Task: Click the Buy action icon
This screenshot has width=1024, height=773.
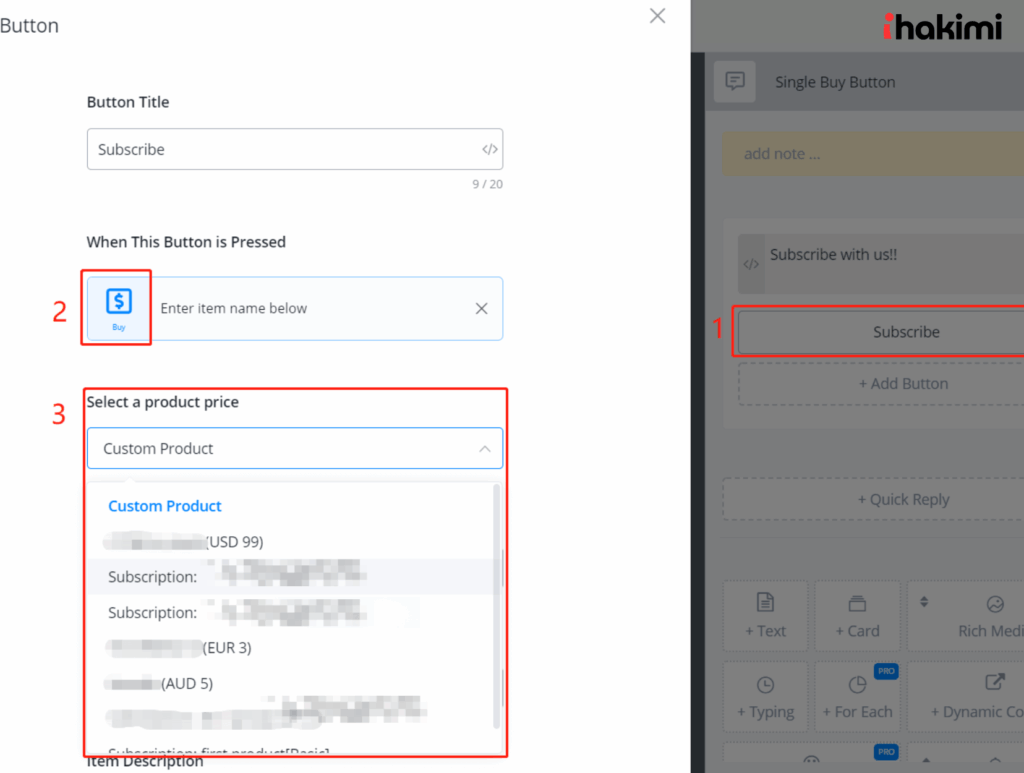Action: click(118, 307)
